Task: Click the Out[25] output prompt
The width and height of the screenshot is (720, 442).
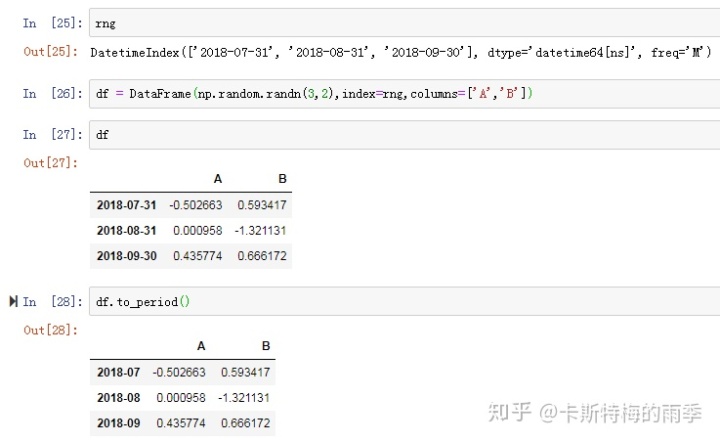Action: click(51, 51)
